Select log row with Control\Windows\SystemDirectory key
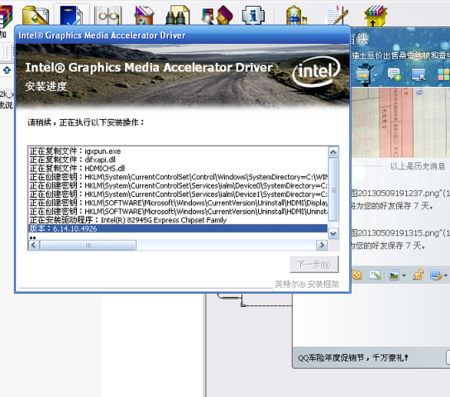The image size is (450, 397). pos(178,177)
